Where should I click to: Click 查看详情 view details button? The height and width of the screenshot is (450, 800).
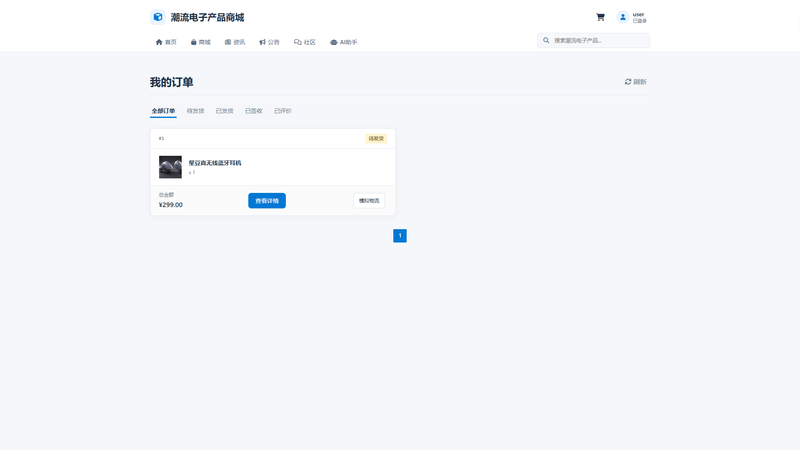click(267, 201)
